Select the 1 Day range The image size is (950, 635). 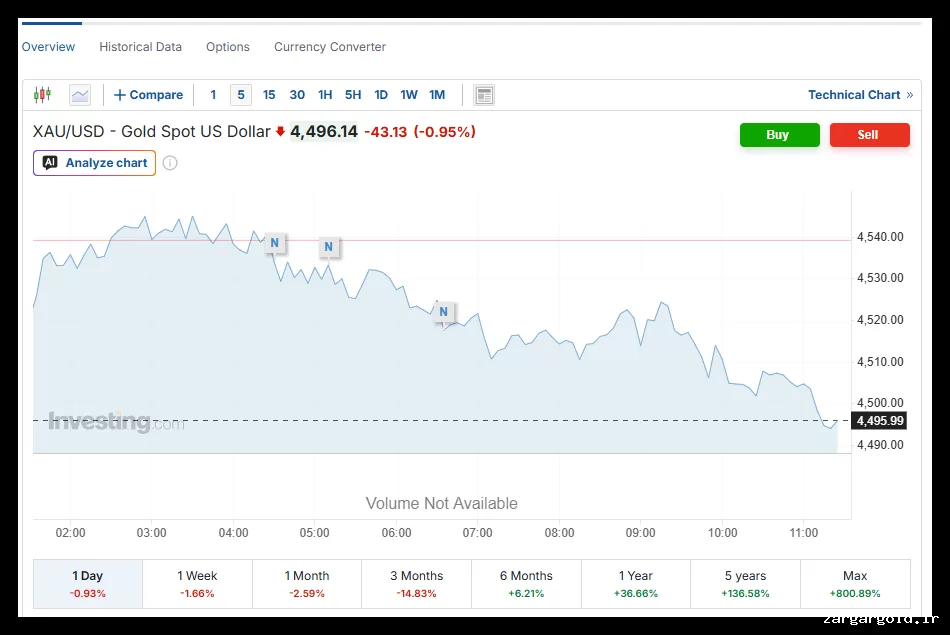pos(88,583)
